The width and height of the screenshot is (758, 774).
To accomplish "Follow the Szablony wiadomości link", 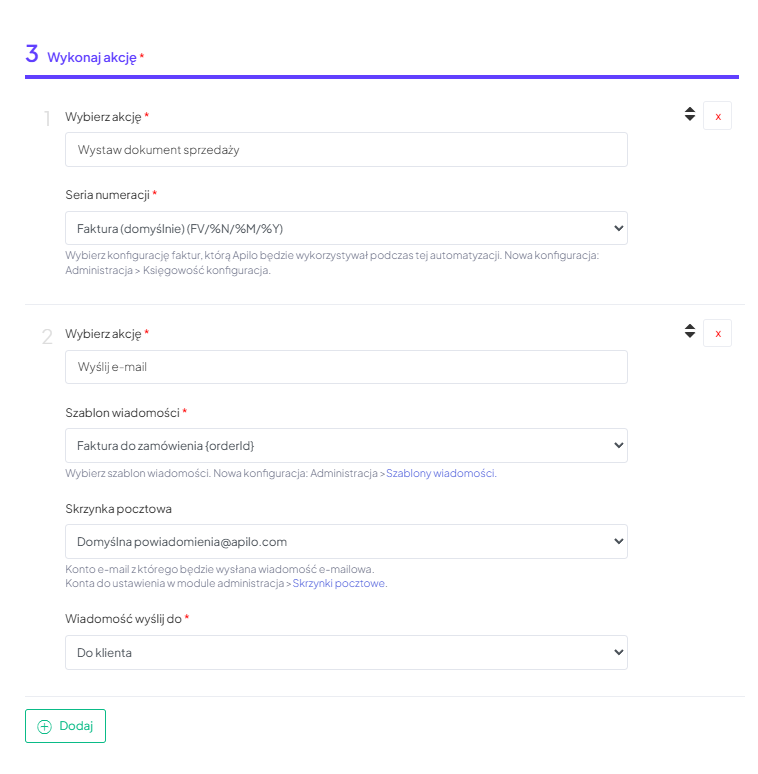I will click(440, 473).
